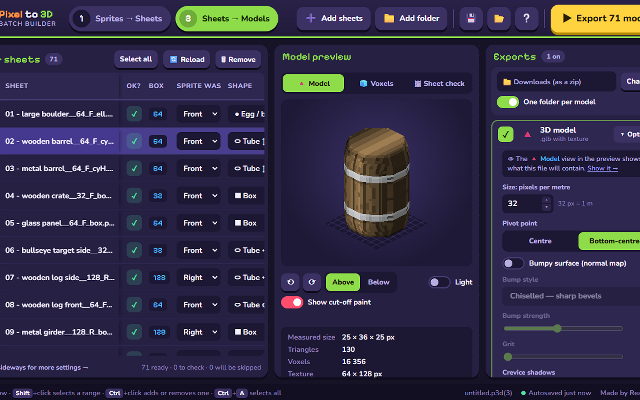Click the Show it link
Screen dimensions: 640x400
pyautogui.click(x=602, y=169)
